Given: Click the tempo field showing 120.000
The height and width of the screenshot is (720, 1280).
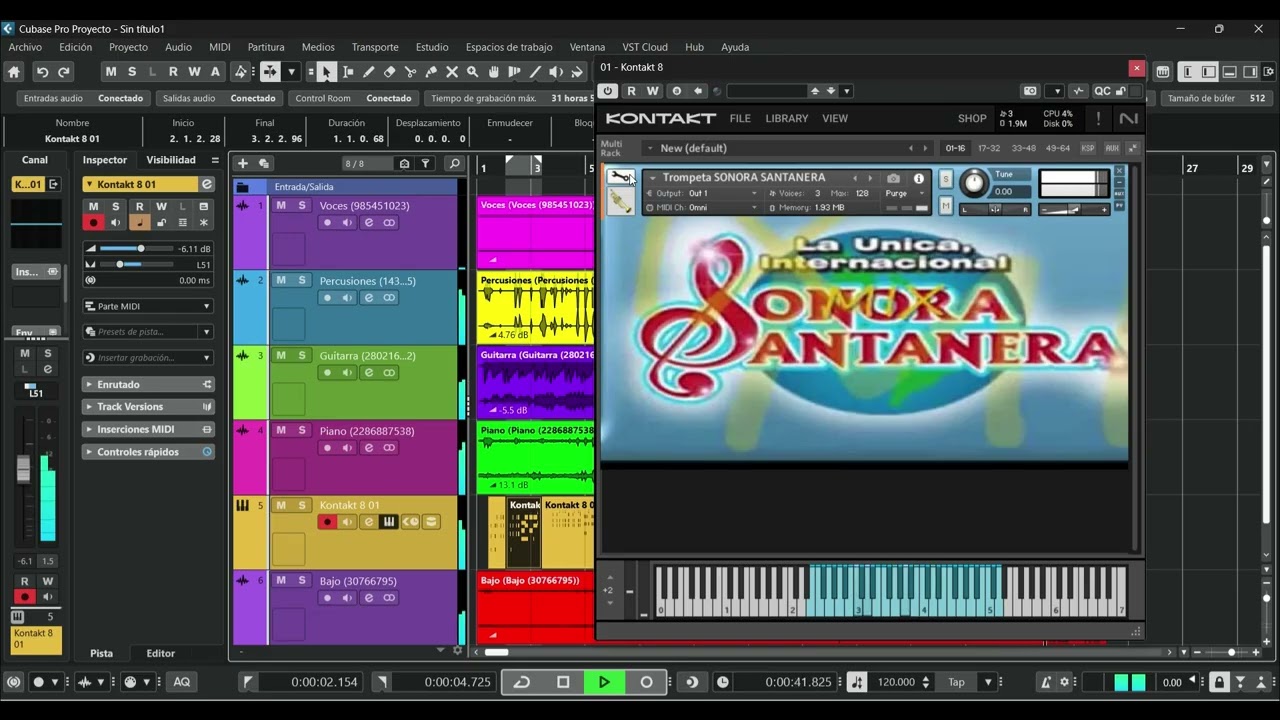Looking at the screenshot, I should 897,682.
